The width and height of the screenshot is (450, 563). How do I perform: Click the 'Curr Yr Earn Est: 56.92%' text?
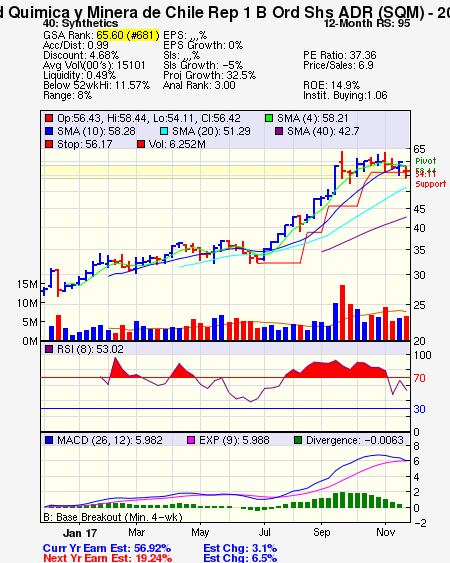point(107,548)
